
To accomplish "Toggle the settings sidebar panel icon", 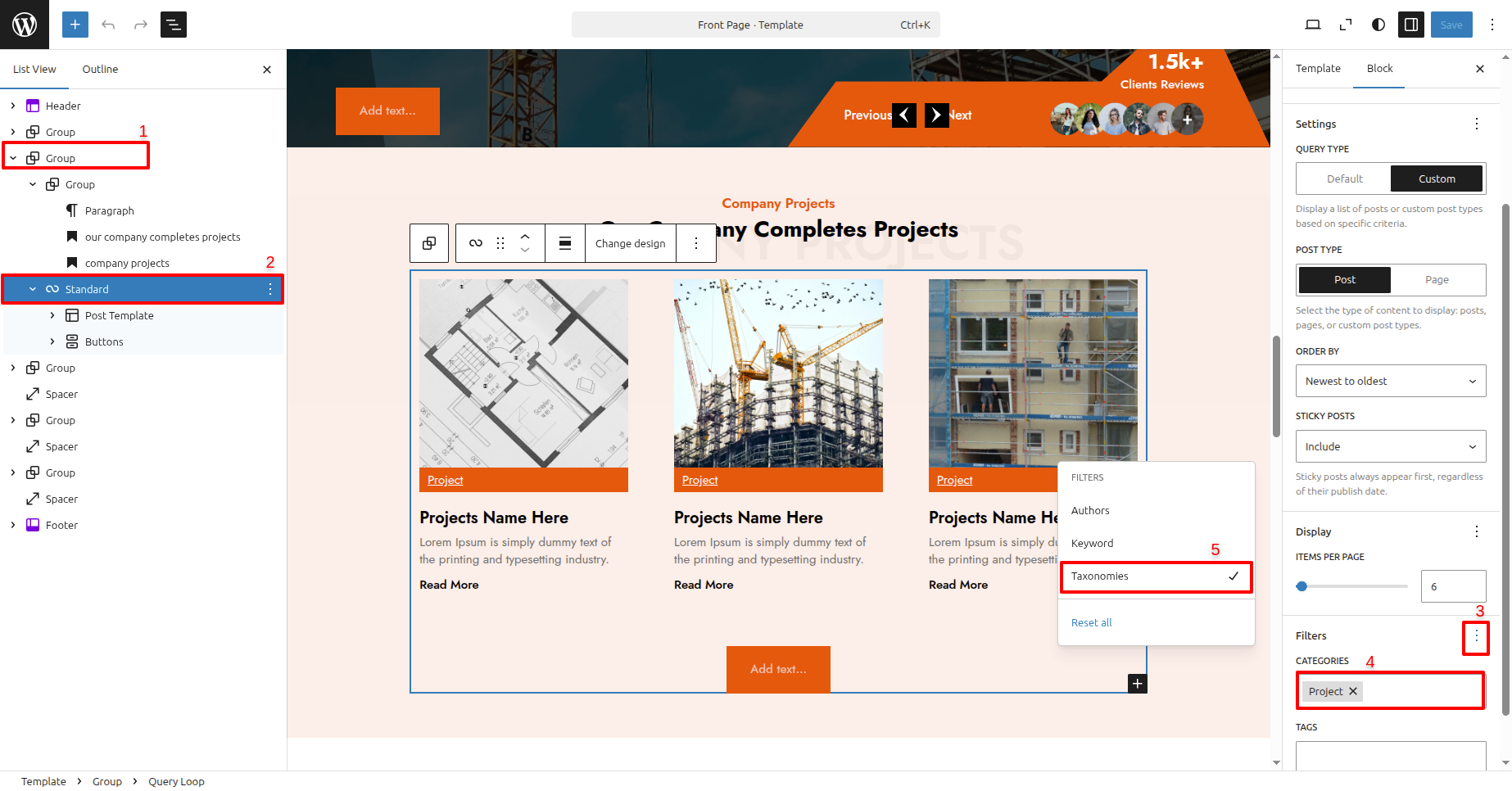I will click(1411, 25).
